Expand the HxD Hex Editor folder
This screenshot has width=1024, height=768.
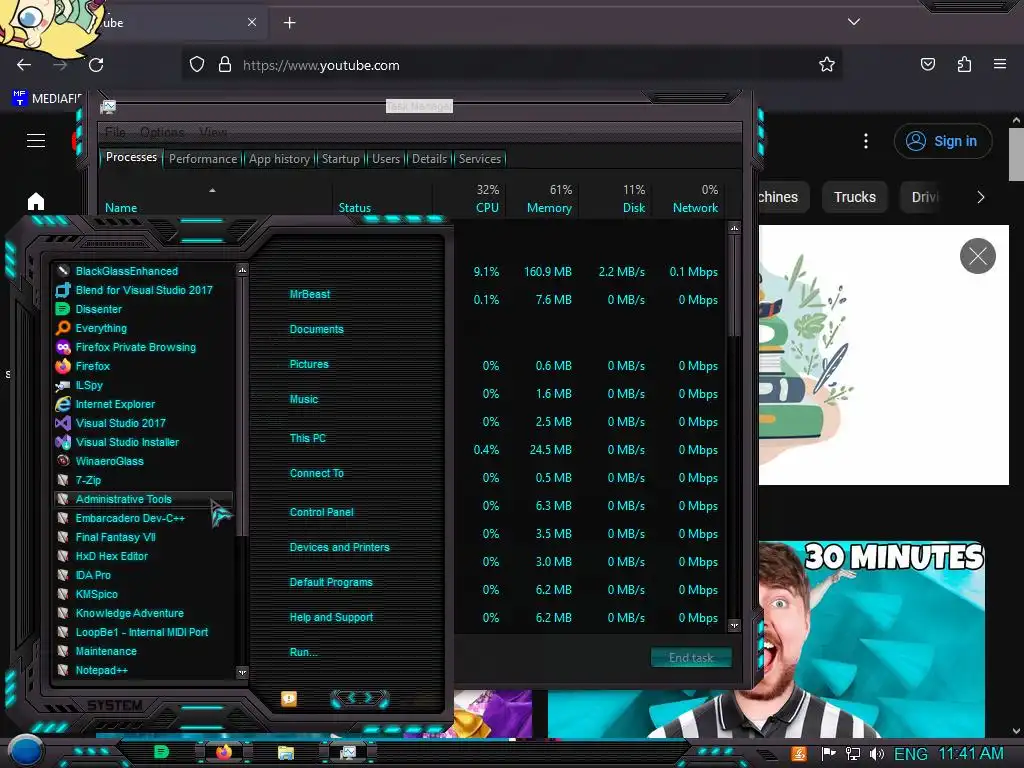(x=112, y=556)
